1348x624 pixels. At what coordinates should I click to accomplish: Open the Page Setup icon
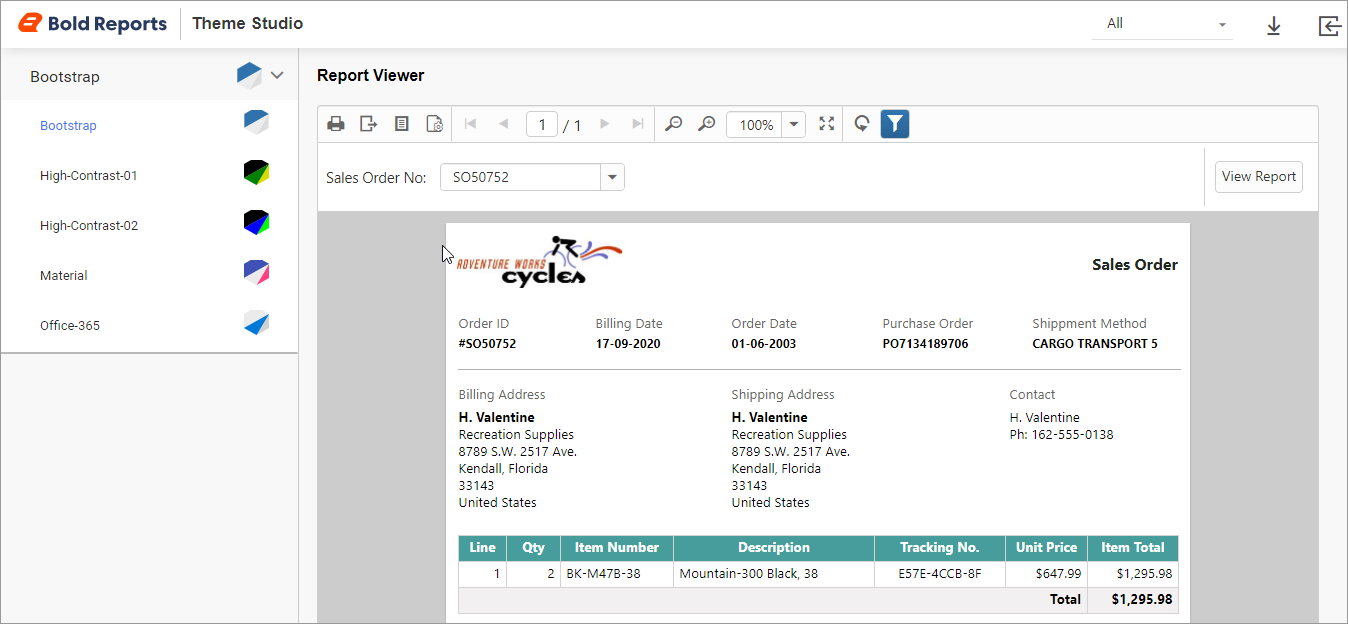coord(434,124)
